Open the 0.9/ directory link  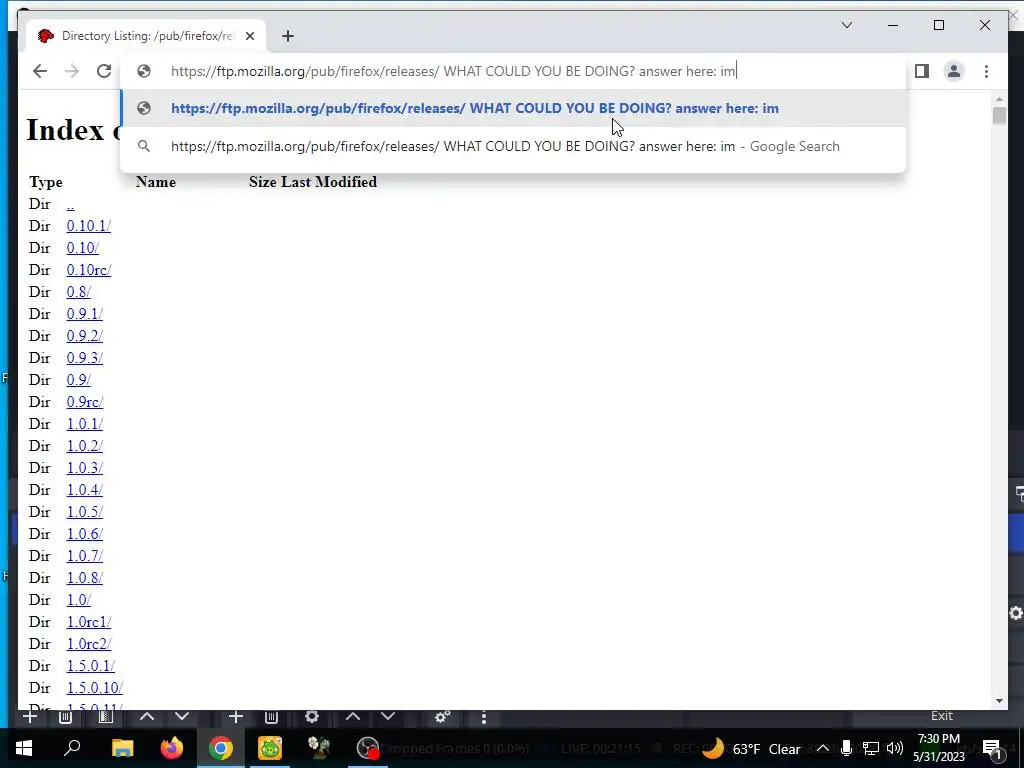pos(78,380)
